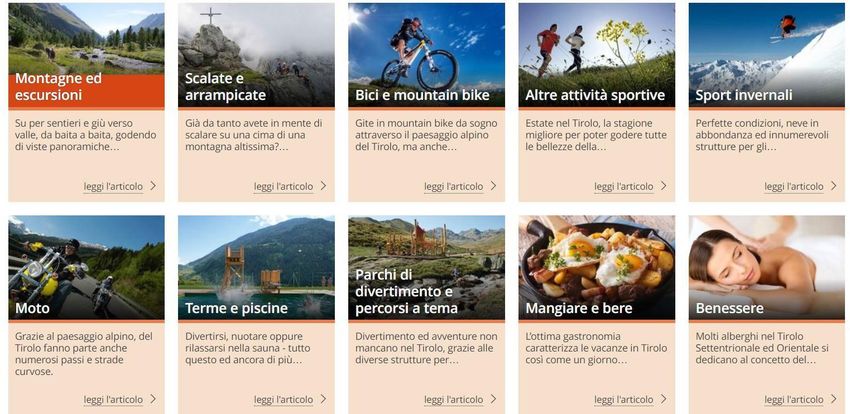Open the skier jumping snow image

tap(767, 55)
